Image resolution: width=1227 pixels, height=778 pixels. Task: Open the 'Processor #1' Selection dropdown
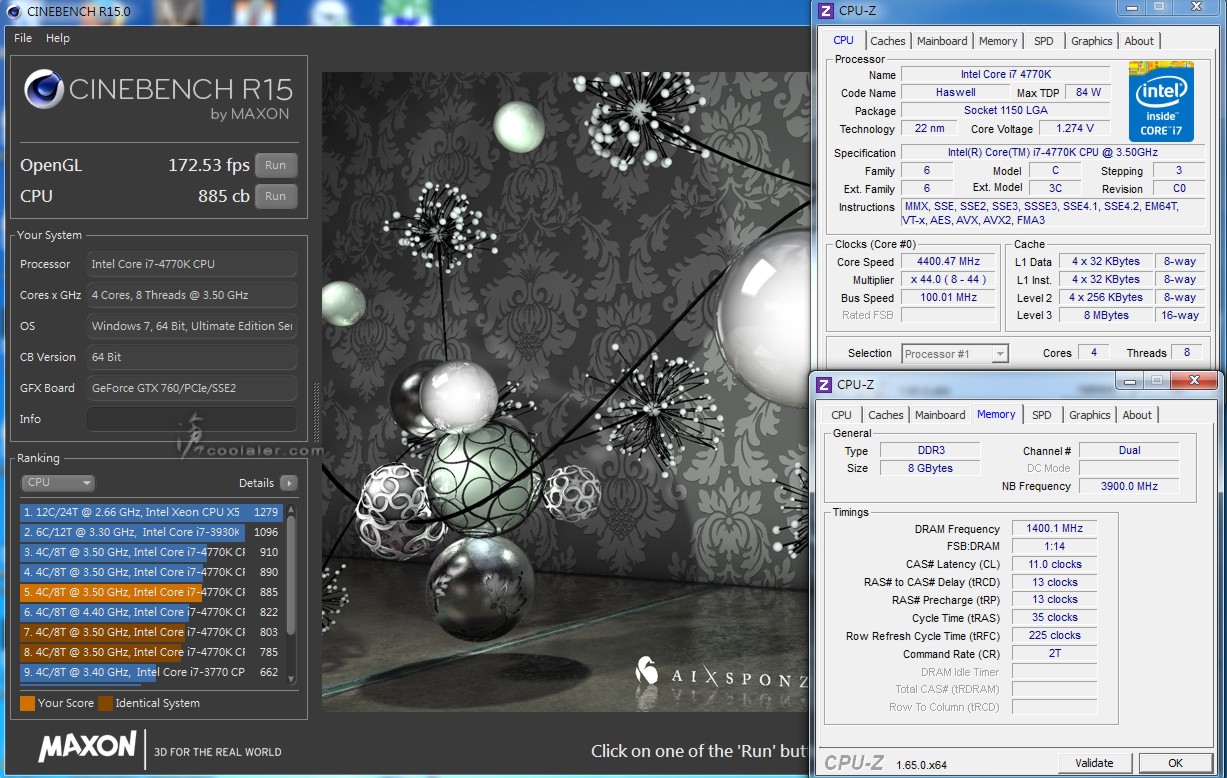(954, 354)
